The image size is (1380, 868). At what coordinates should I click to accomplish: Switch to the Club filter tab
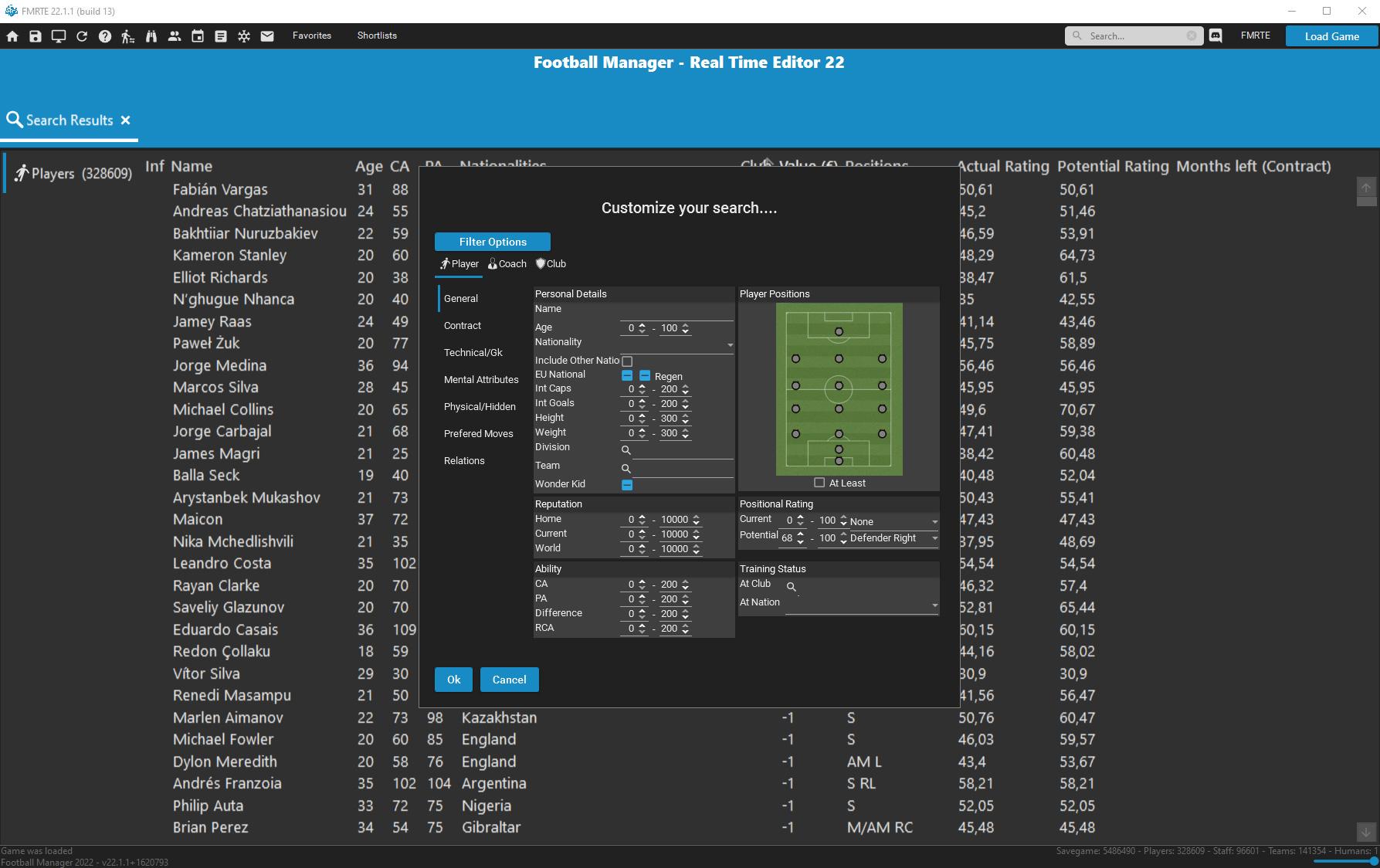[551, 264]
